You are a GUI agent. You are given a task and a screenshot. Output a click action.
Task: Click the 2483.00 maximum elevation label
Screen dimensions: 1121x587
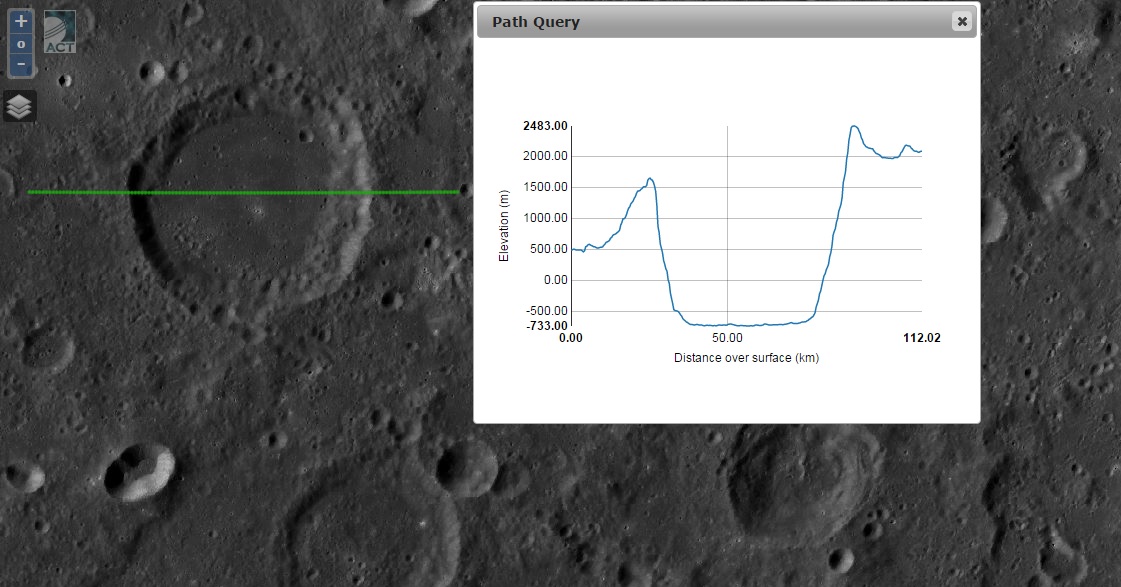pyautogui.click(x=545, y=126)
